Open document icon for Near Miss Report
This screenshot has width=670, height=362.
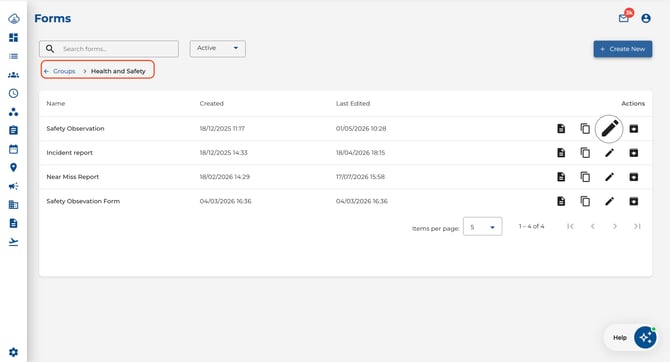(561, 177)
